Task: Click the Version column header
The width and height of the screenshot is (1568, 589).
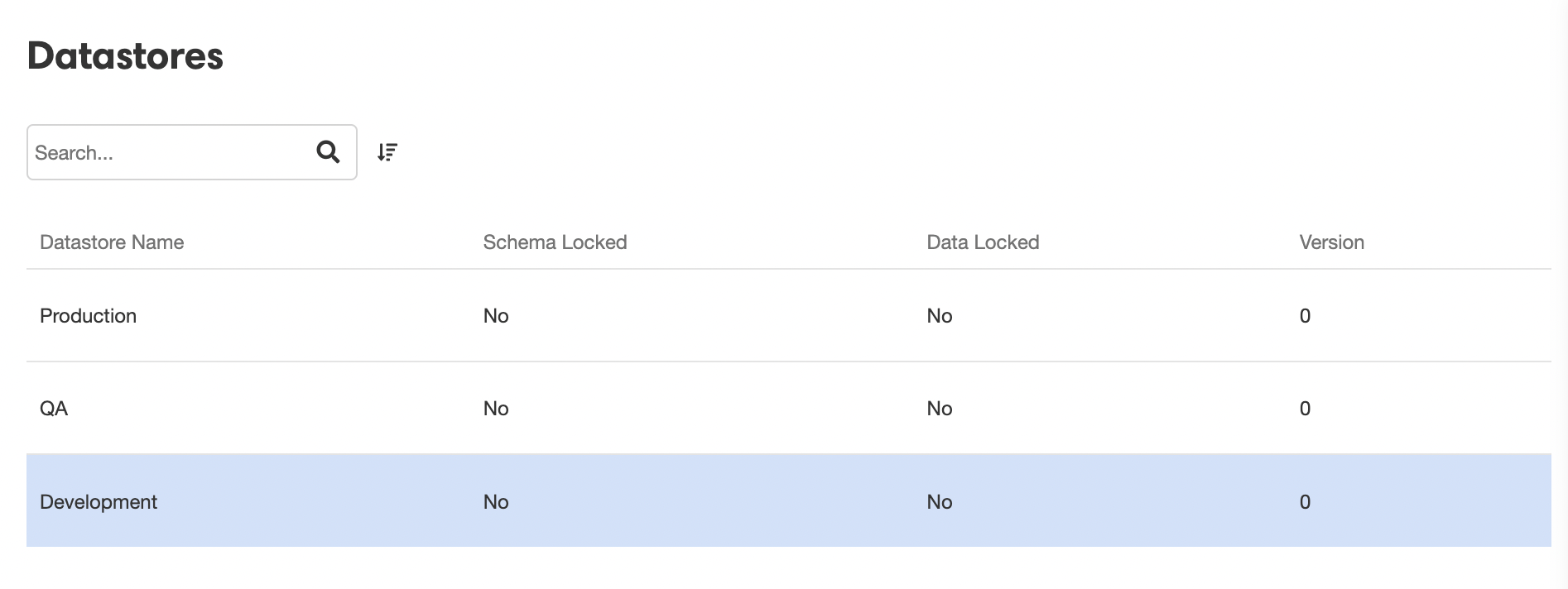Action: point(1331,242)
